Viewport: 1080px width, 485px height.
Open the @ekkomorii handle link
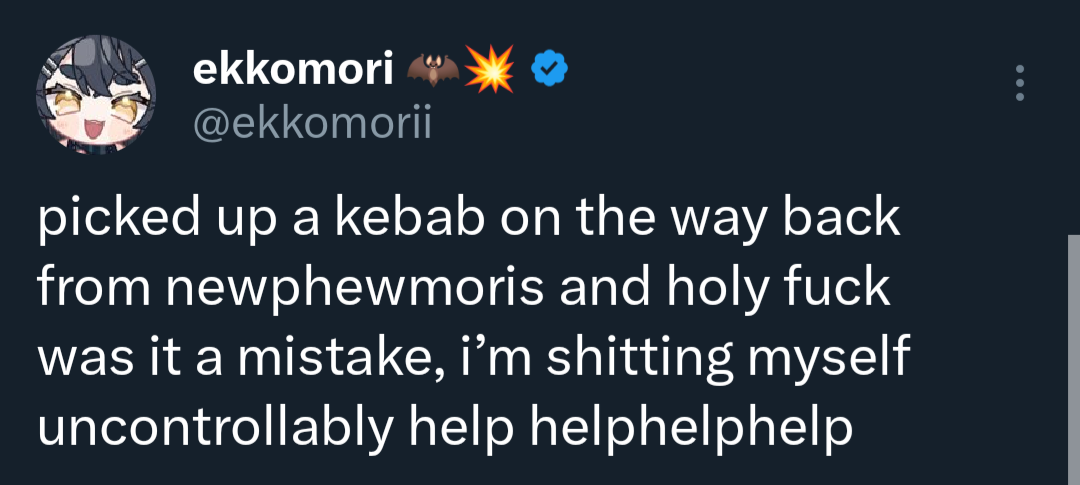tap(309, 124)
